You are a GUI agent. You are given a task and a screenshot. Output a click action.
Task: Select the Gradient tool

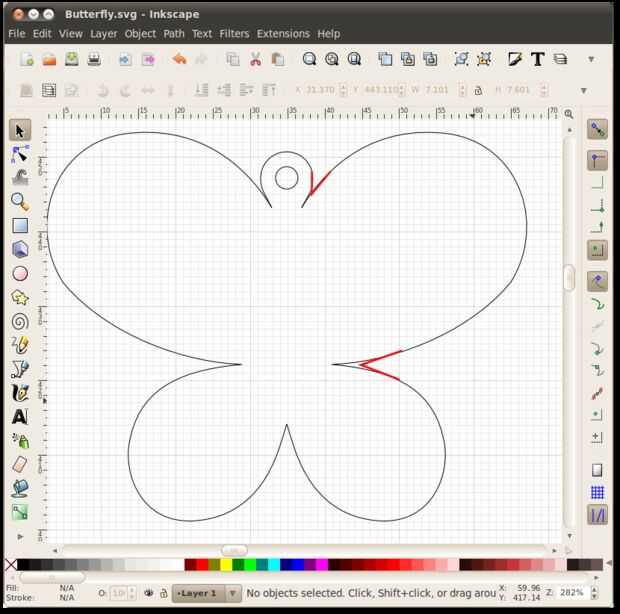[20, 512]
